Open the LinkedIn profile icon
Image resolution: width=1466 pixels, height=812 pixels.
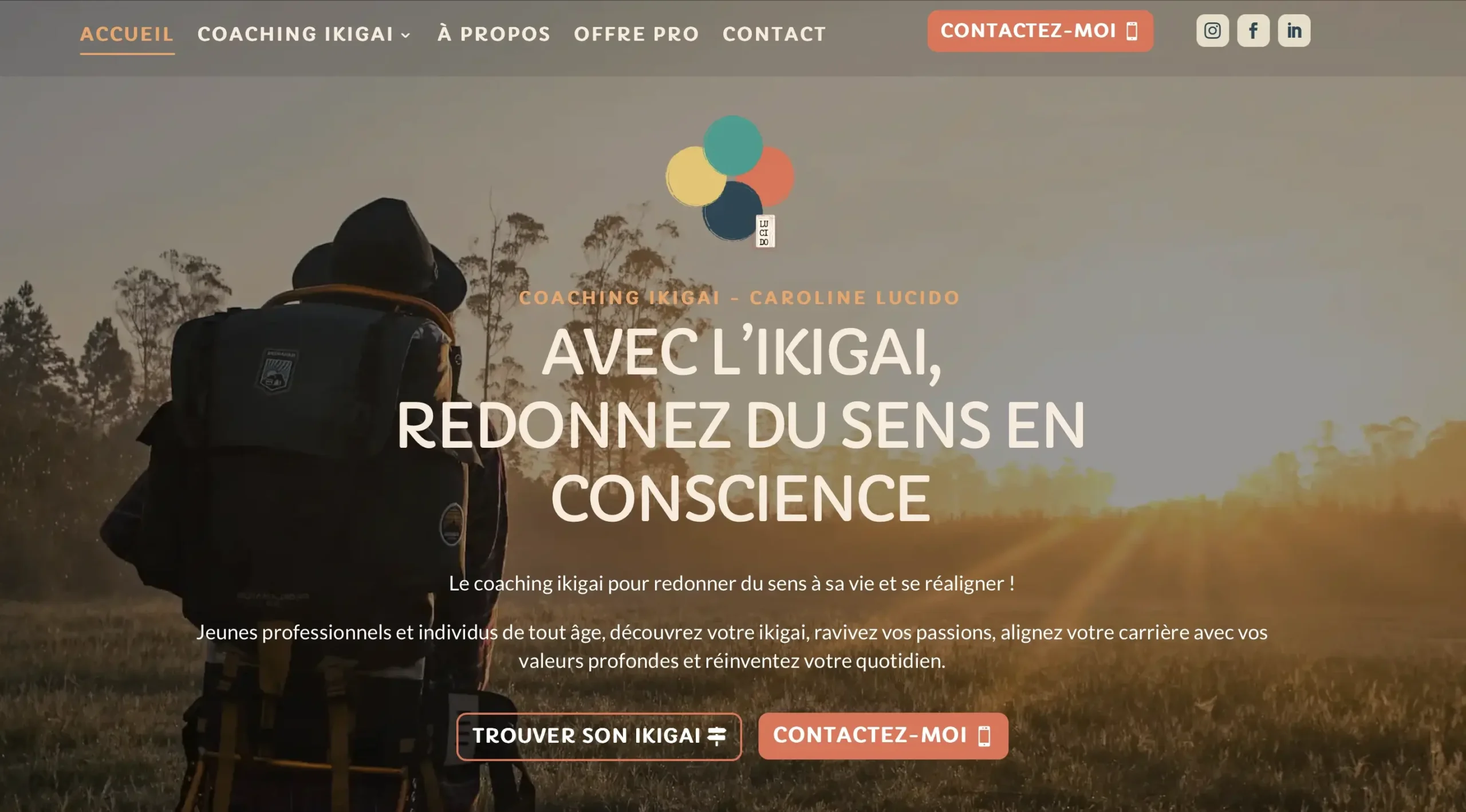pyautogui.click(x=1294, y=30)
